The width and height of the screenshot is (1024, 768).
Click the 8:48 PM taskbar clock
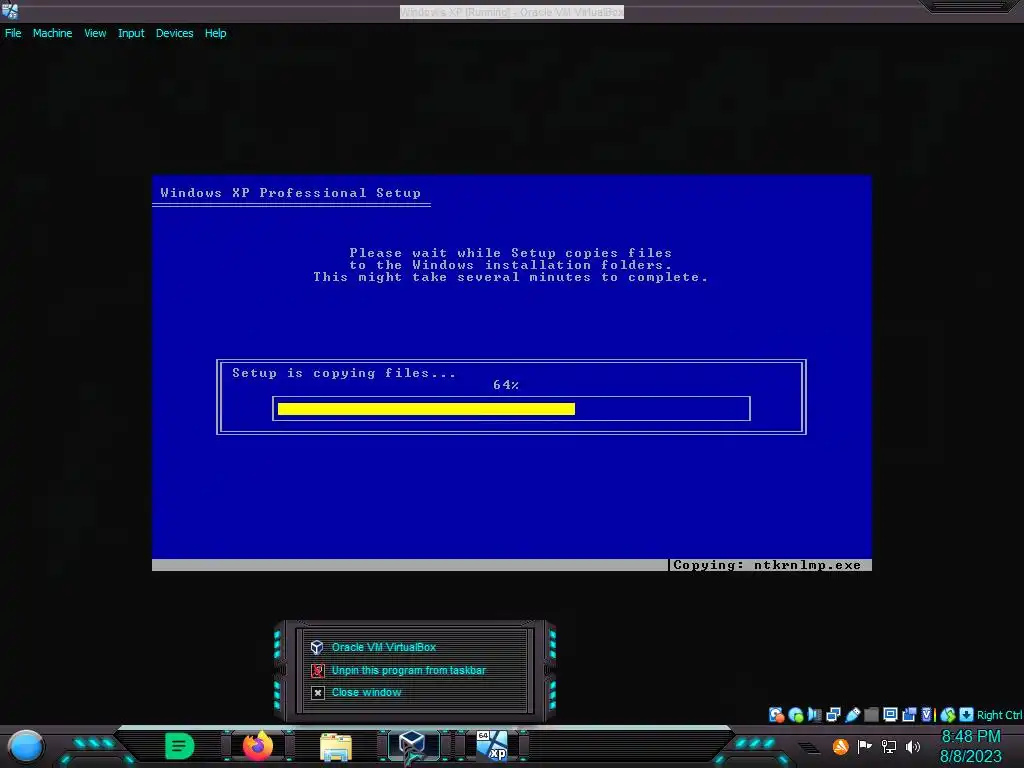point(971,737)
